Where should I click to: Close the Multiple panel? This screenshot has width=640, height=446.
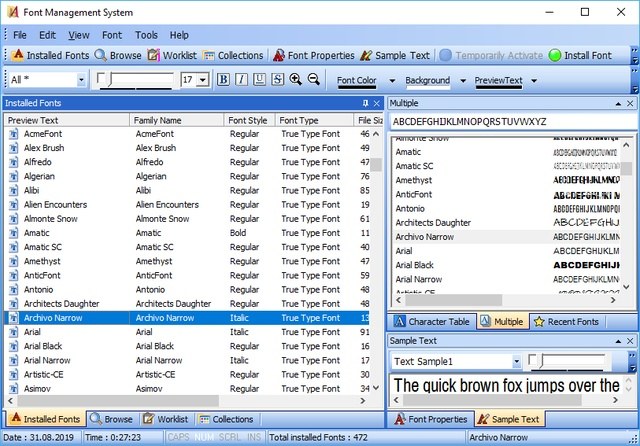point(630,103)
